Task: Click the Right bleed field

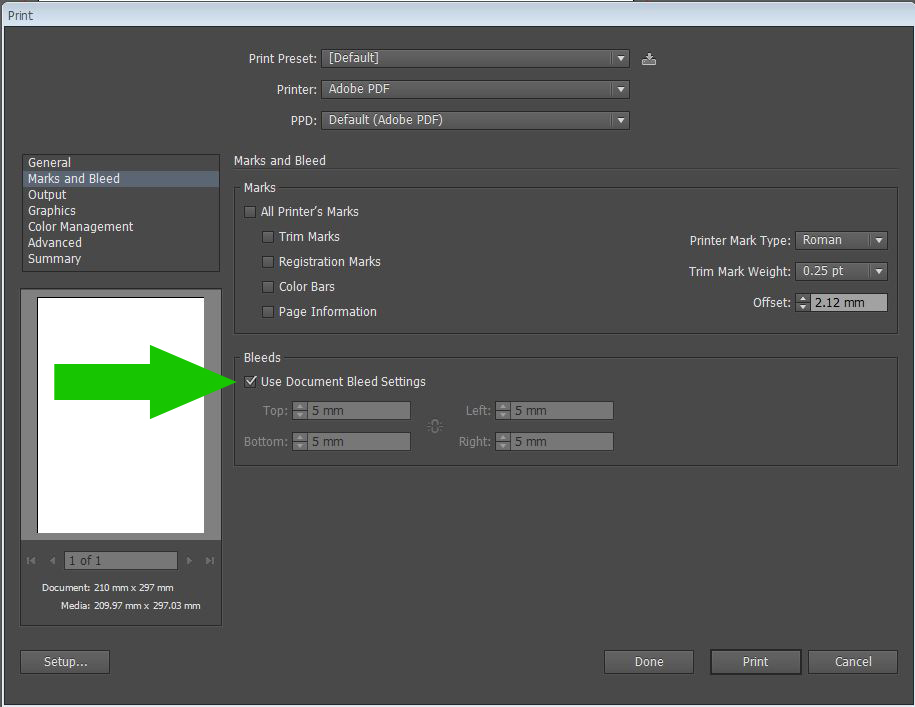Action: 562,442
